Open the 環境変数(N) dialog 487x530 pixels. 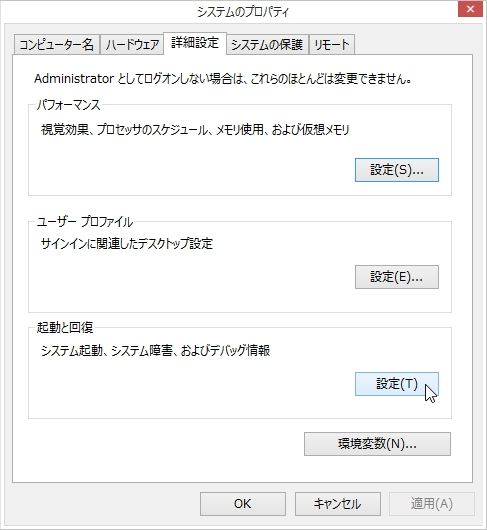pyautogui.click(x=377, y=444)
